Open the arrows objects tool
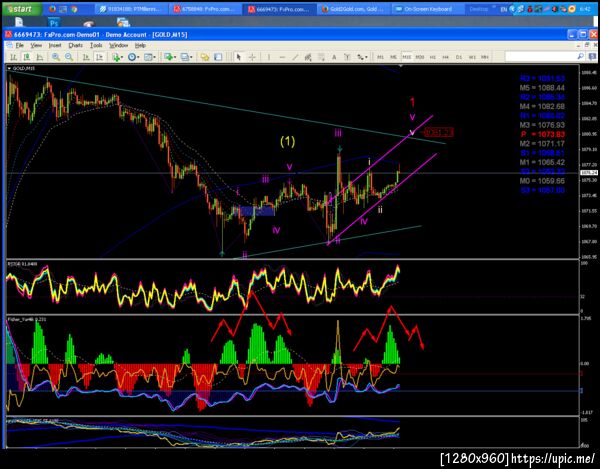The height and width of the screenshot is (469, 600). 360,57
